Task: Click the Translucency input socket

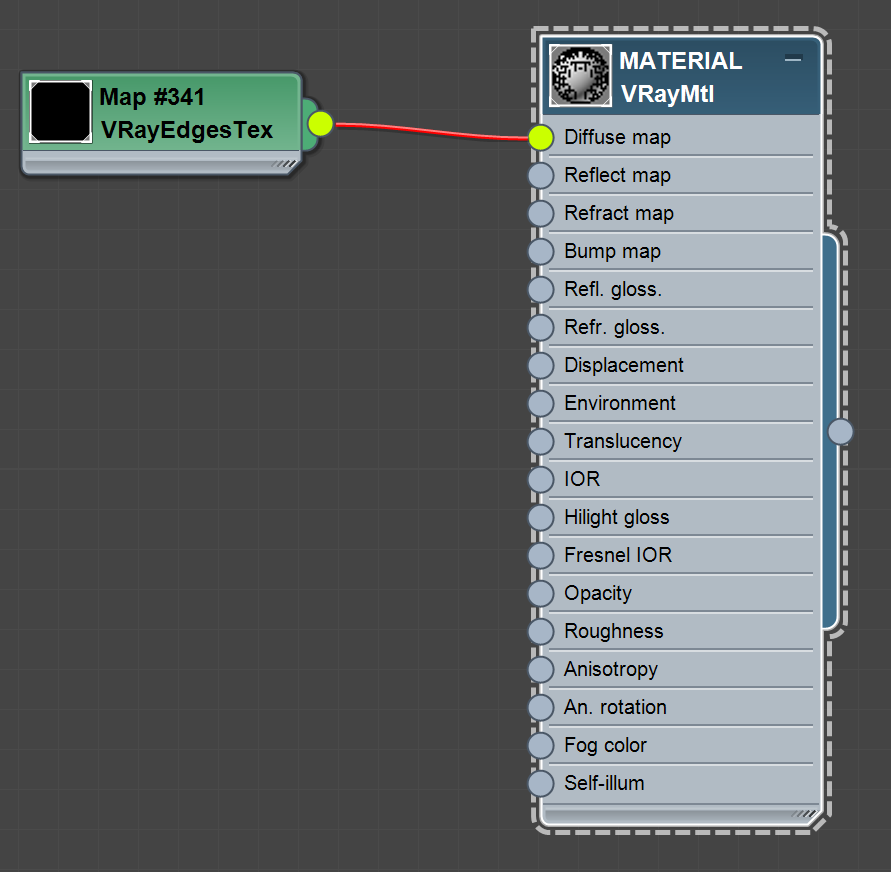Action: point(540,441)
